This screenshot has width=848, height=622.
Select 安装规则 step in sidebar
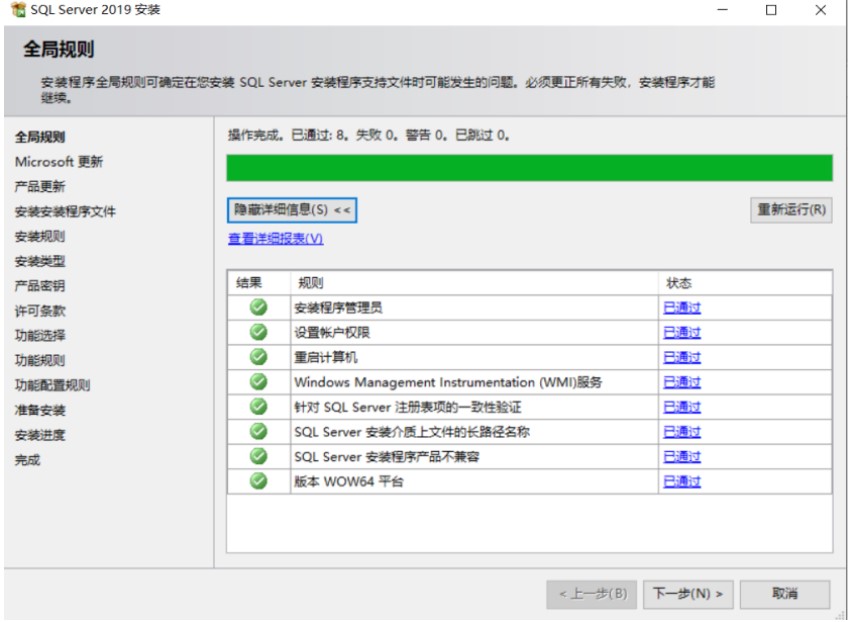tap(40, 236)
